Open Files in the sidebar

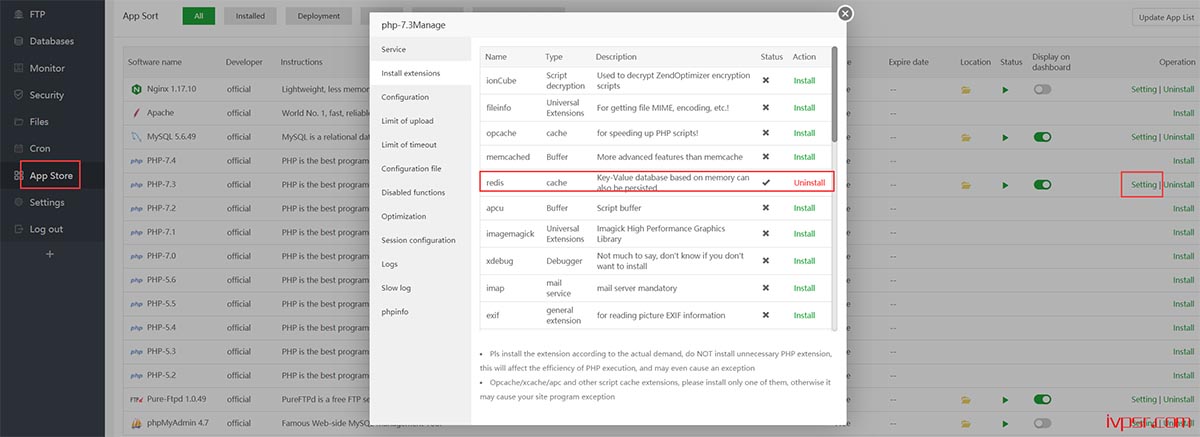39,122
